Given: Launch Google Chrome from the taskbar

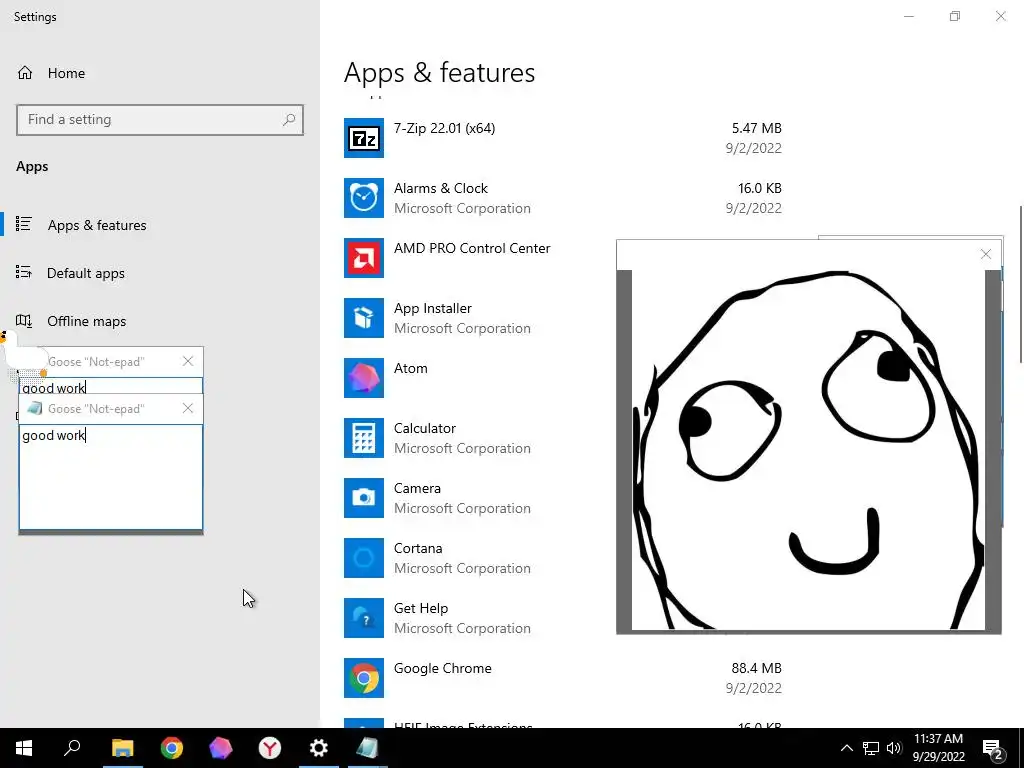Looking at the screenshot, I should 172,748.
